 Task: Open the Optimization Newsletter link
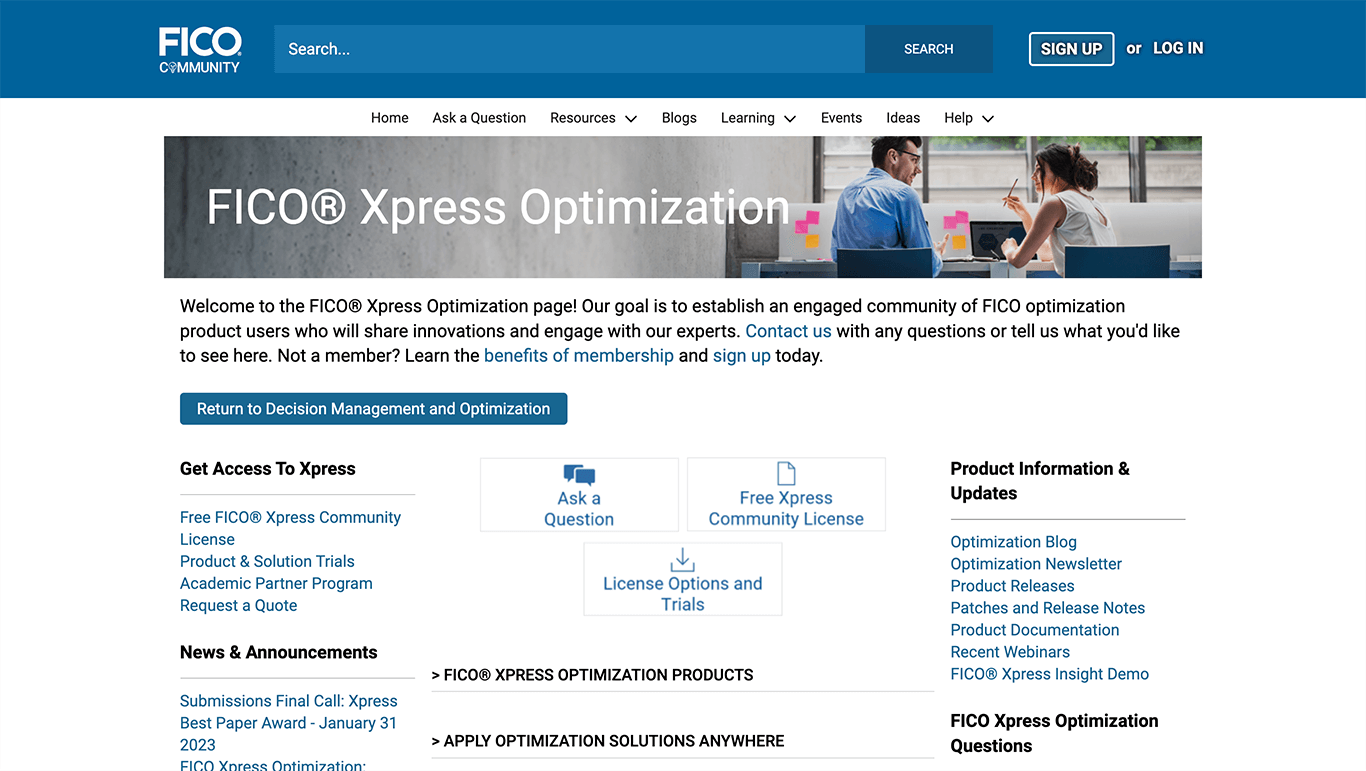click(x=1036, y=564)
